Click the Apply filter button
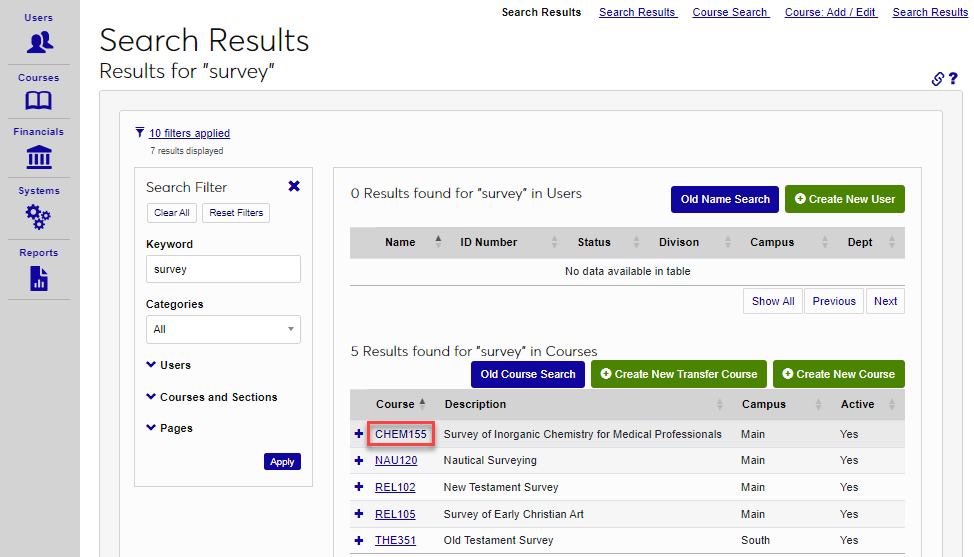 click(282, 462)
